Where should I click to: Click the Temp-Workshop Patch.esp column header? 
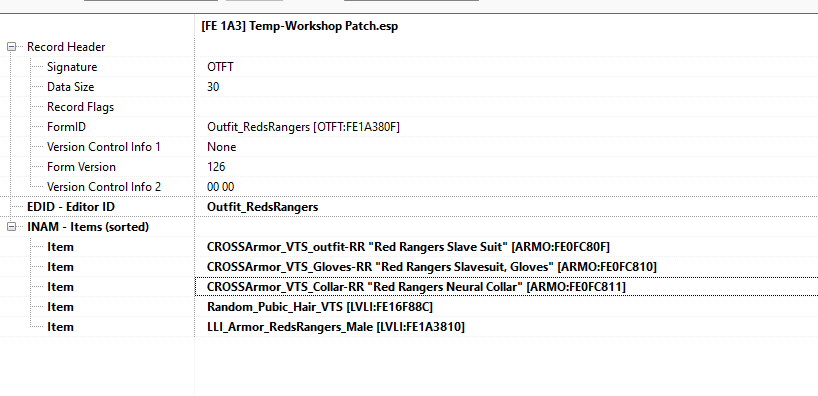(299, 26)
